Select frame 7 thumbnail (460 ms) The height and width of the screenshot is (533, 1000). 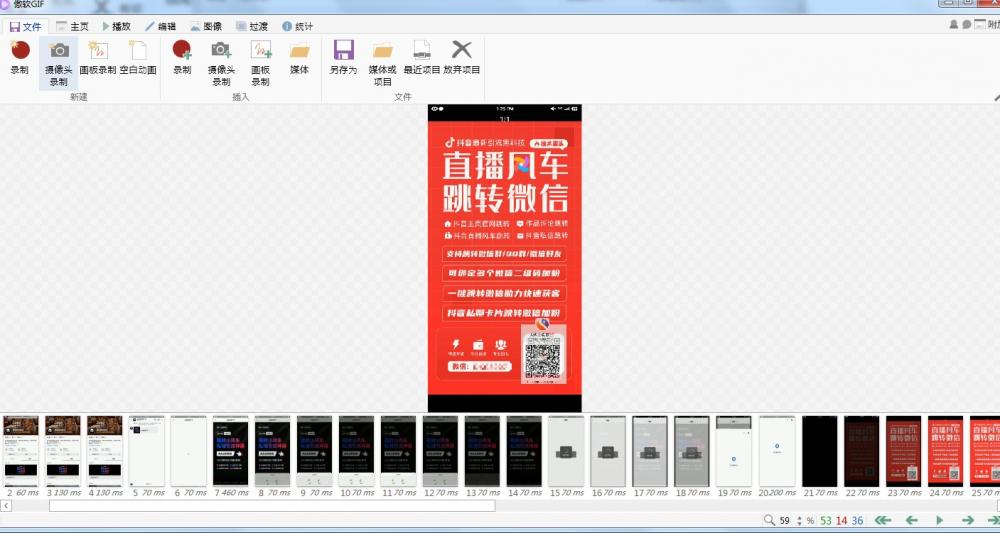coord(230,452)
